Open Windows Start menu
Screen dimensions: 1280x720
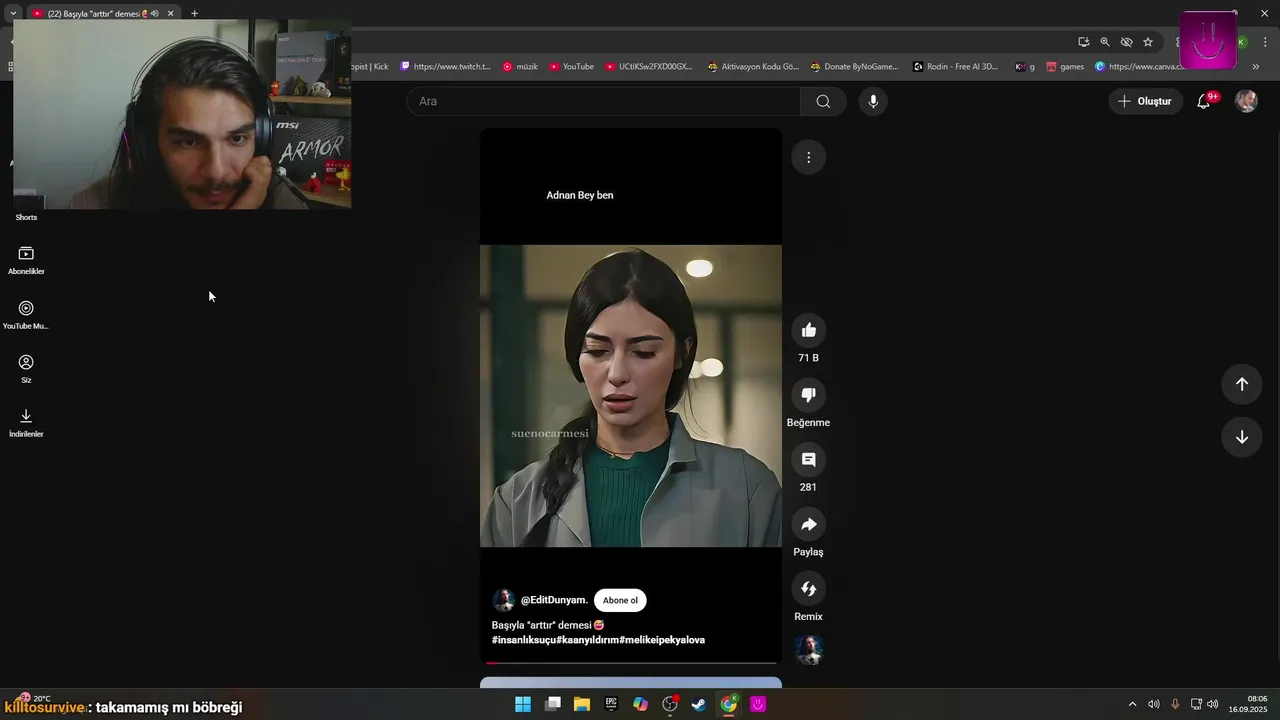523,704
